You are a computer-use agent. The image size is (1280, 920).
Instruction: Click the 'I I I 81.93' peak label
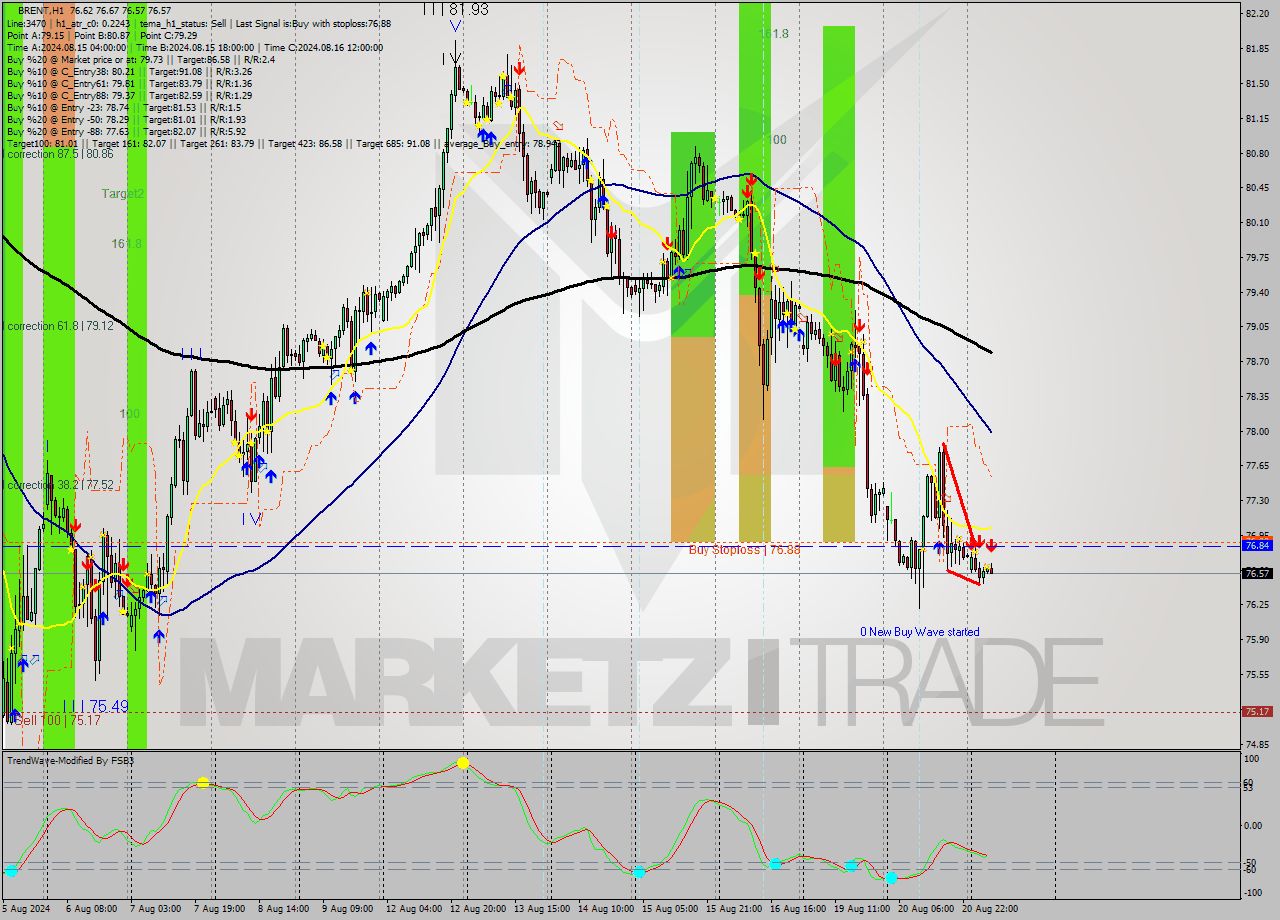click(455, 9)
